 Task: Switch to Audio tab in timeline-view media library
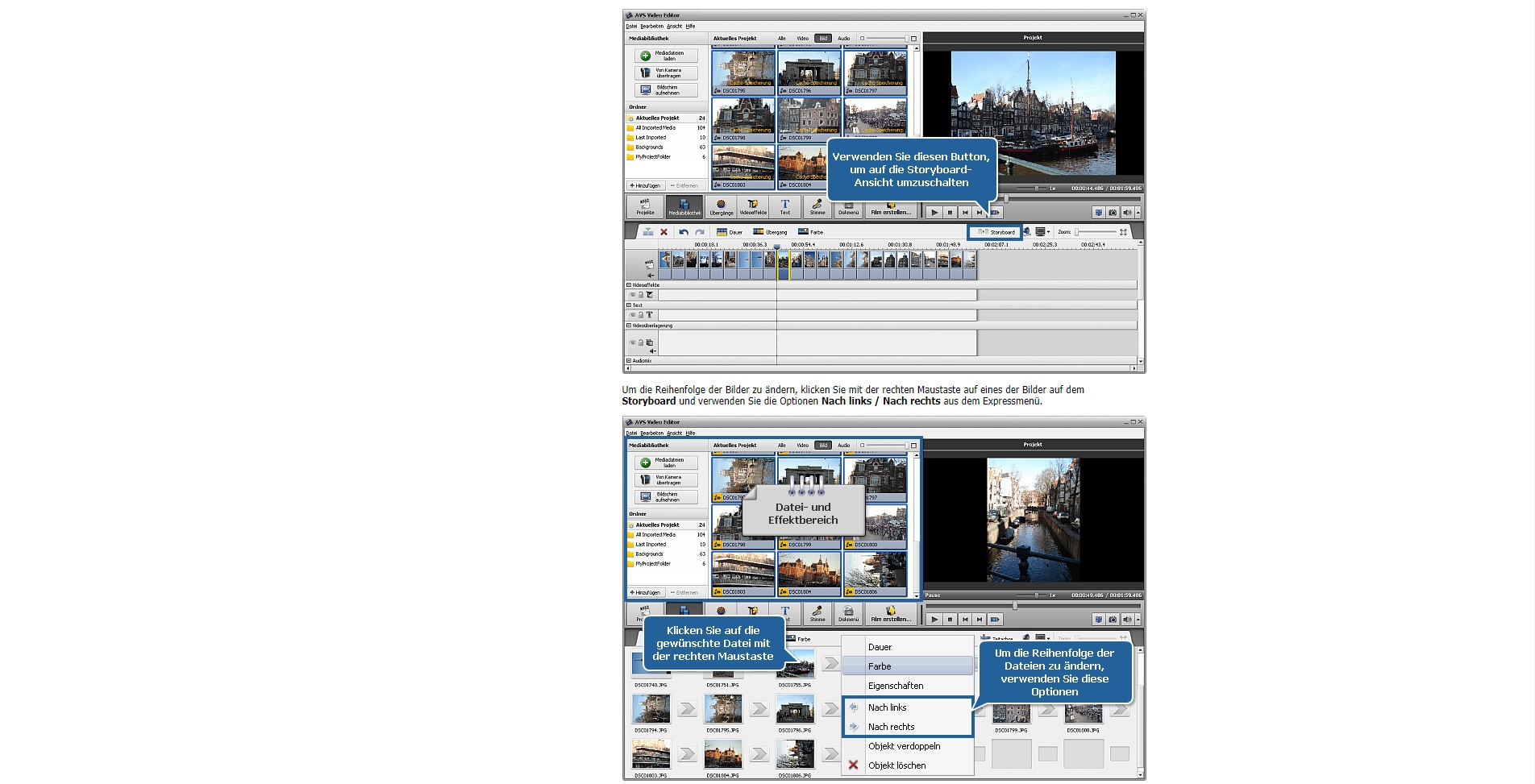[843, 39]
